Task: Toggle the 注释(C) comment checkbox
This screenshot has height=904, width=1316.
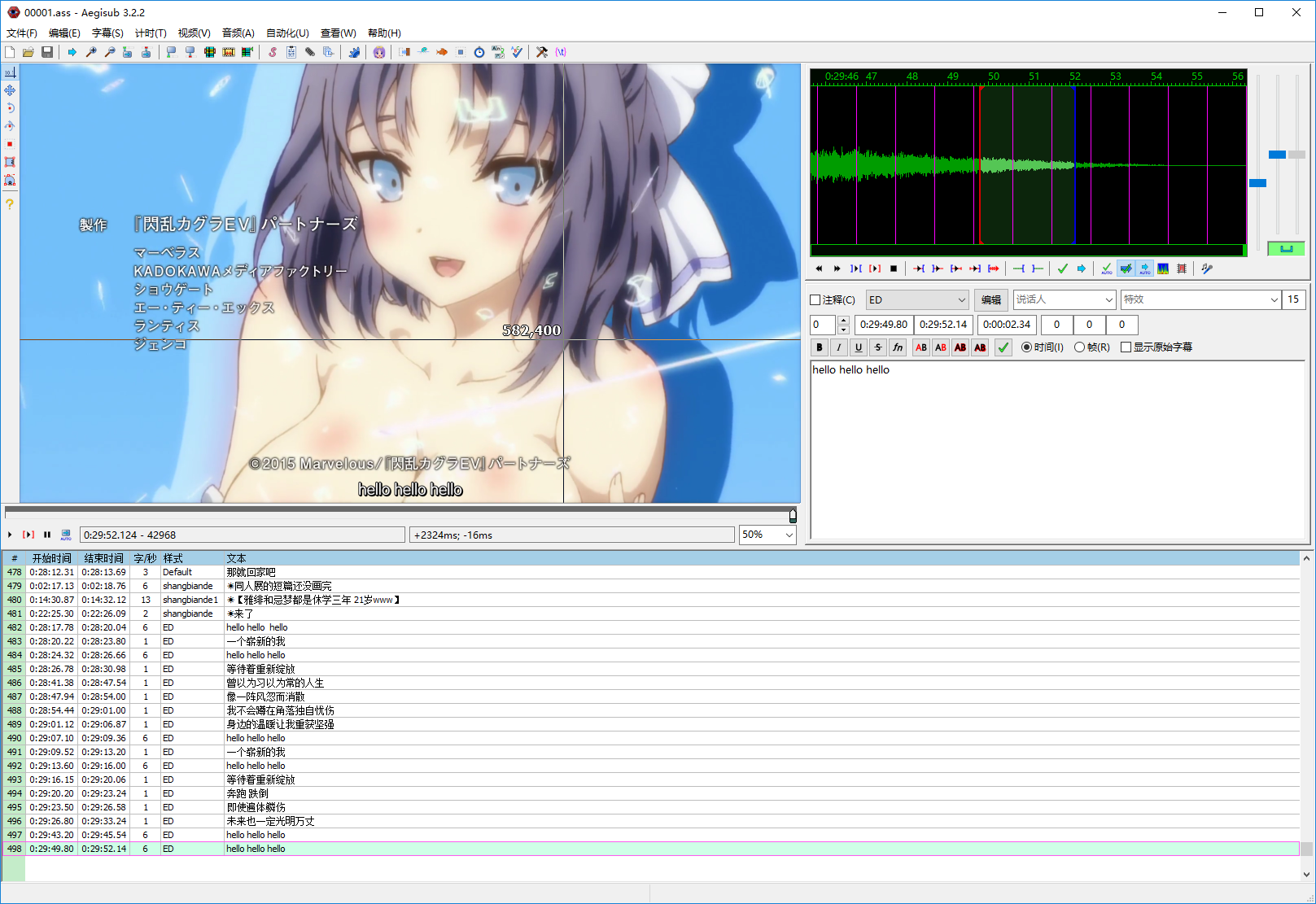Action: [x=833, y=300]
